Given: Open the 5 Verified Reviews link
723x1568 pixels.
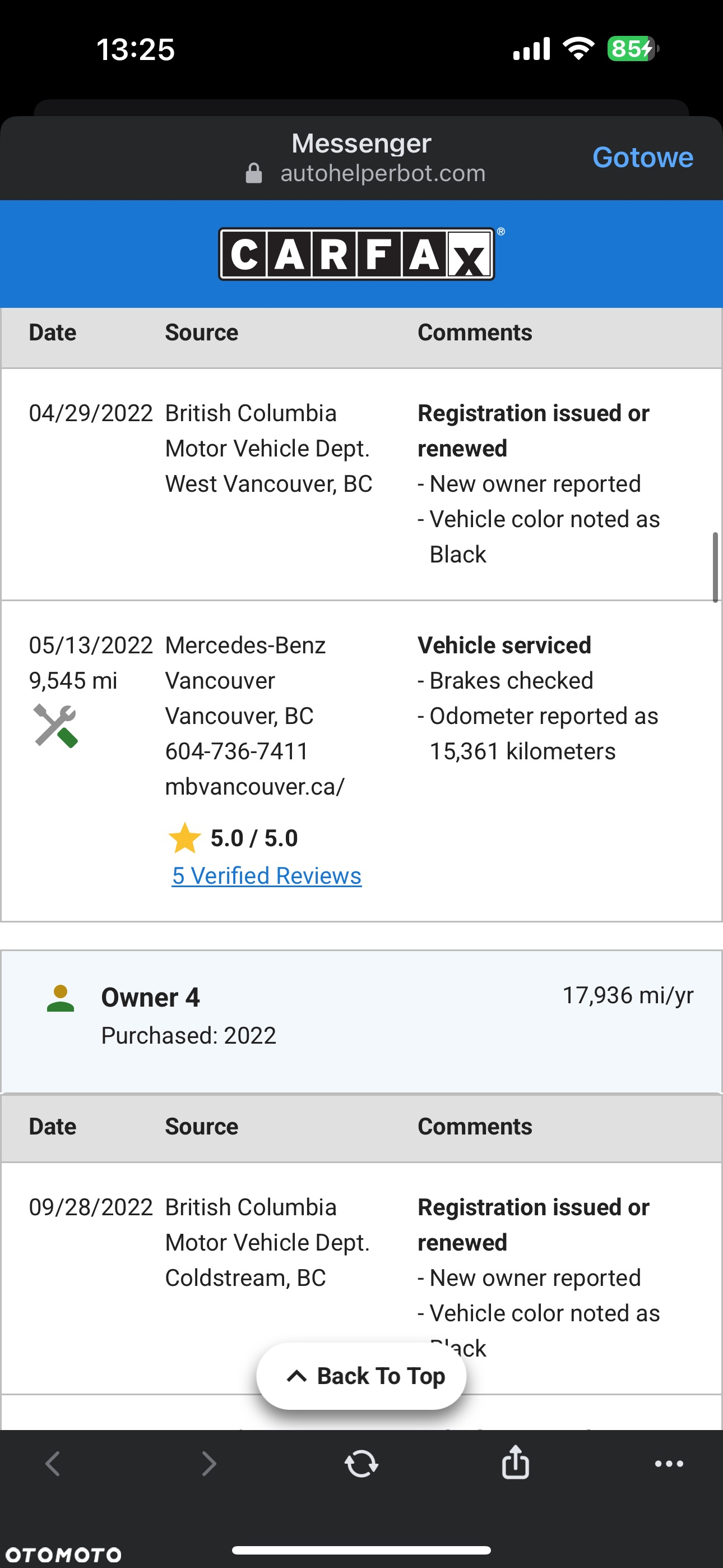Looking at the screenshot, I should point(267,875).
